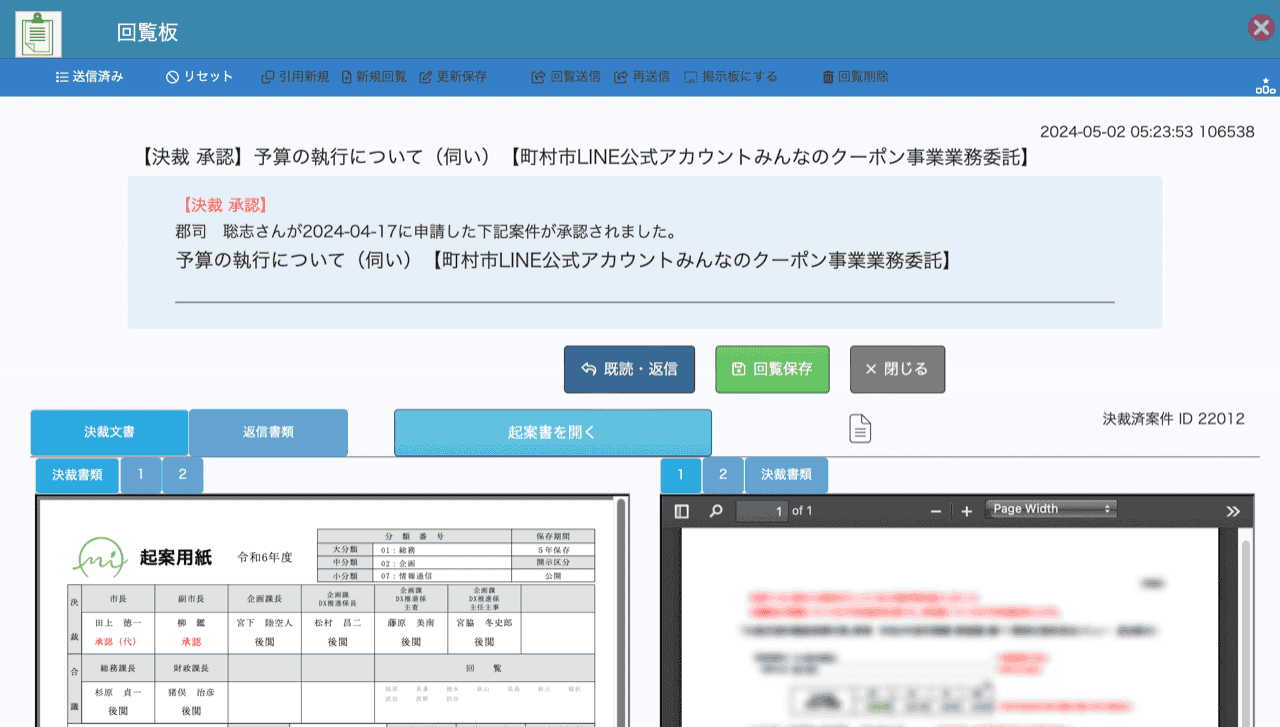Create a new circular via 新規回覧

(374, 77)
